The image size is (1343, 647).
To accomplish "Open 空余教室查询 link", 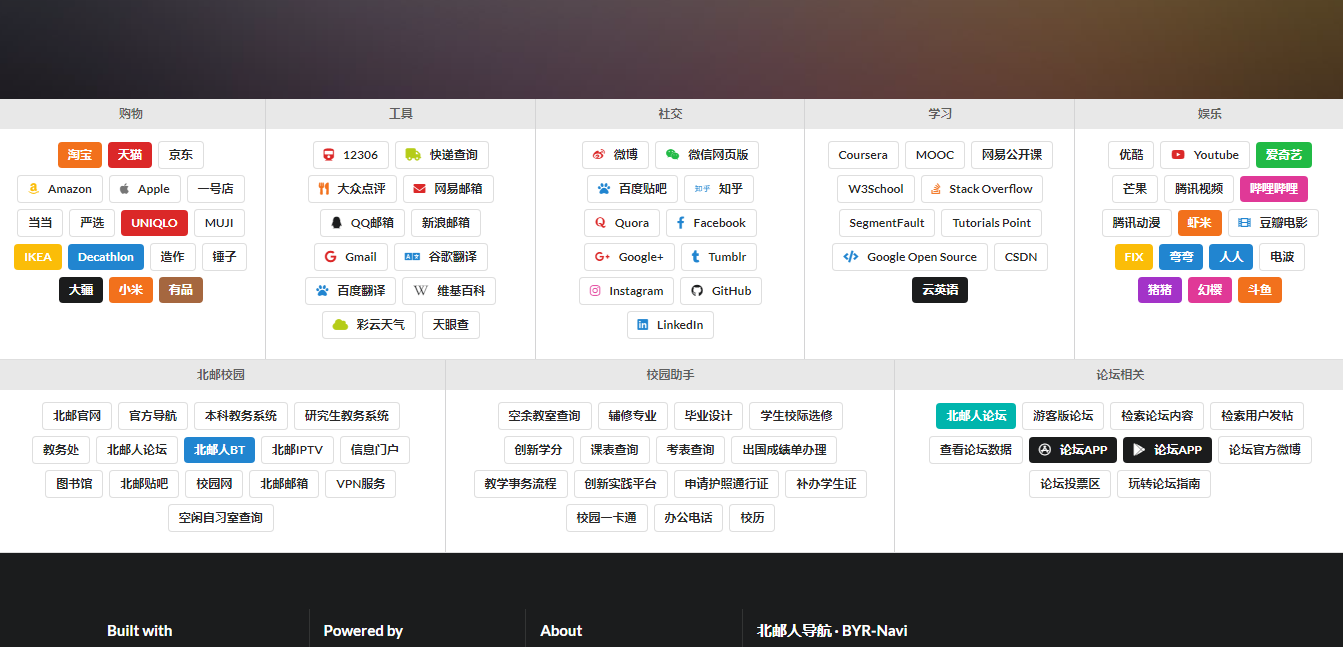I will [545, 416].
